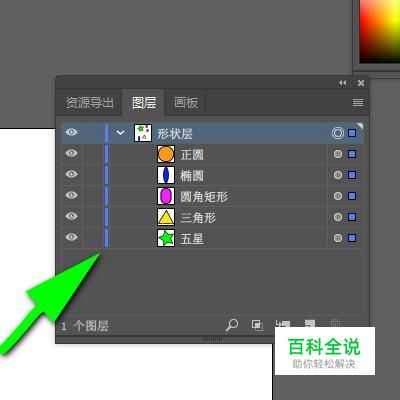
Task: Click blue selection square of 圆角矩形
Action: [352, 196]
